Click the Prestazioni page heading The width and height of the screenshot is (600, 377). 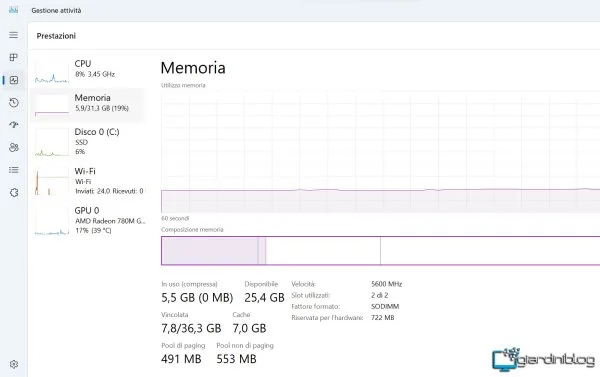click(x=56, y=36)
